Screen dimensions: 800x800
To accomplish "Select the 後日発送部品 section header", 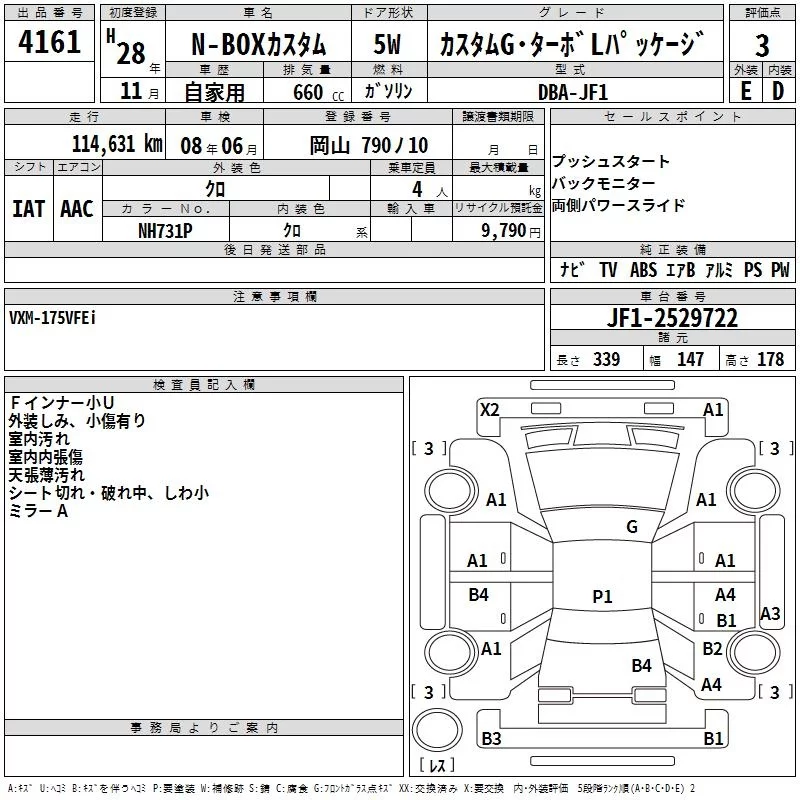I will tap(274, 249).
